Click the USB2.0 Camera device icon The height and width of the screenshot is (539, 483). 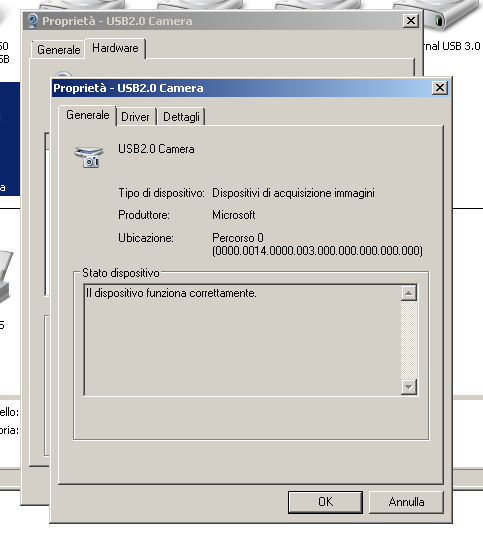[x=89, y=157]
